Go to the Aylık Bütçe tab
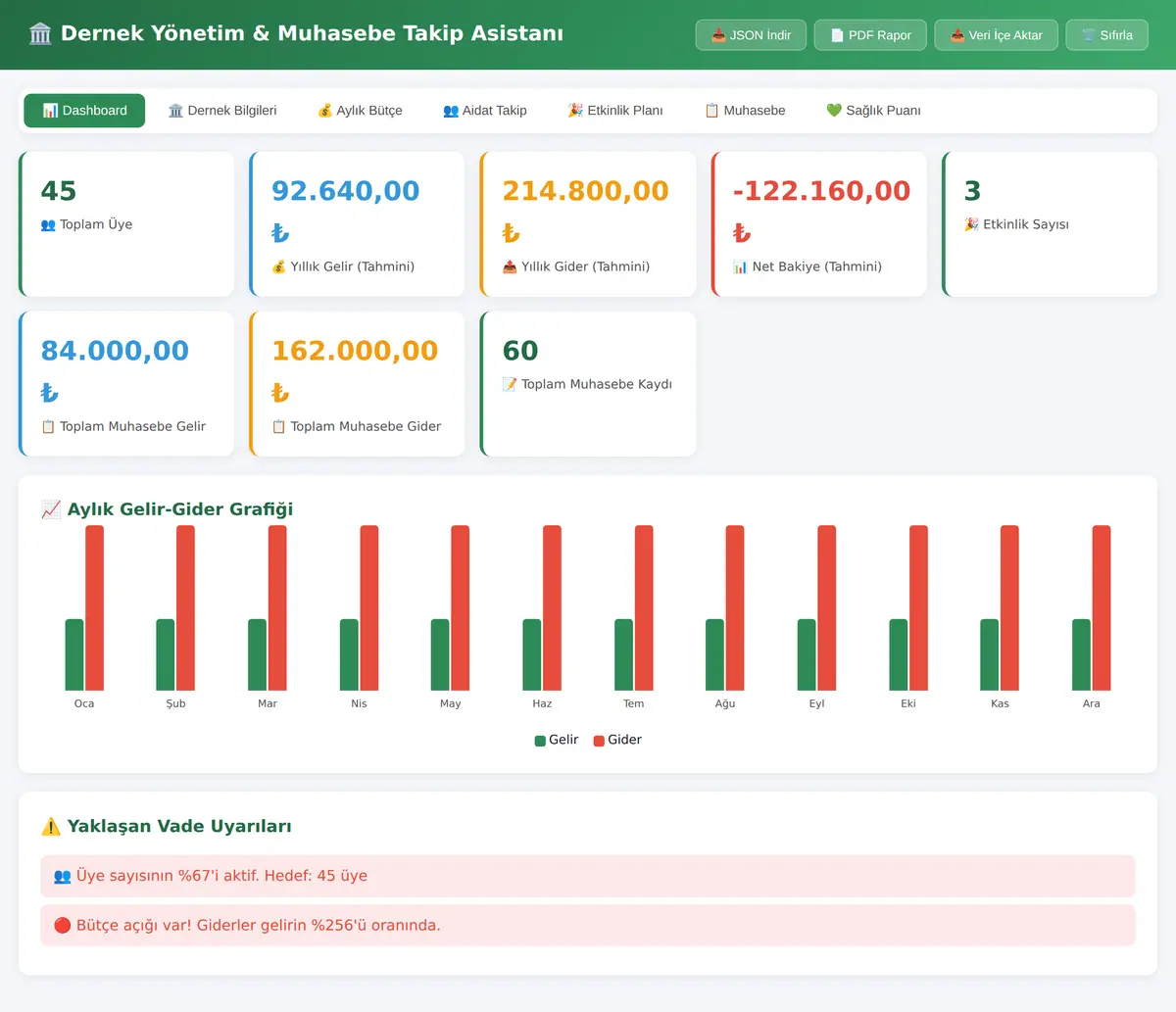The width and height of the screenshot is (1176, 1012). click(x=360, y=111)
